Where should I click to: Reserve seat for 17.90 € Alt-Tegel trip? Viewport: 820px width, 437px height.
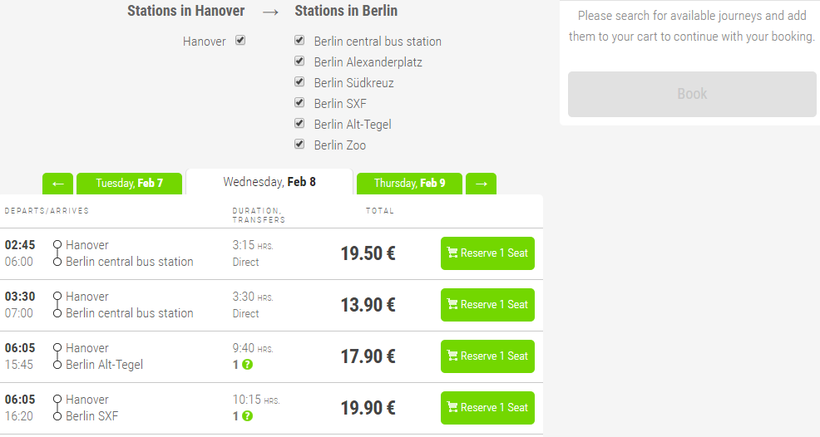click(487, 356)
